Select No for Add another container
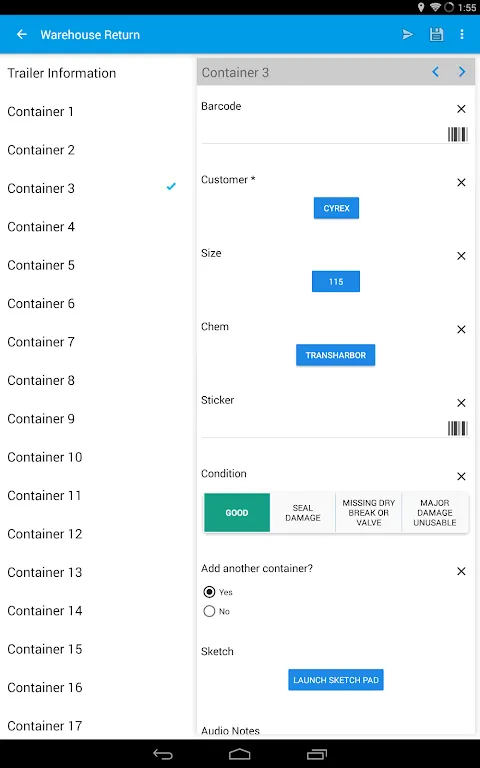Screen dimensions: 480x768 click(209, 611)
